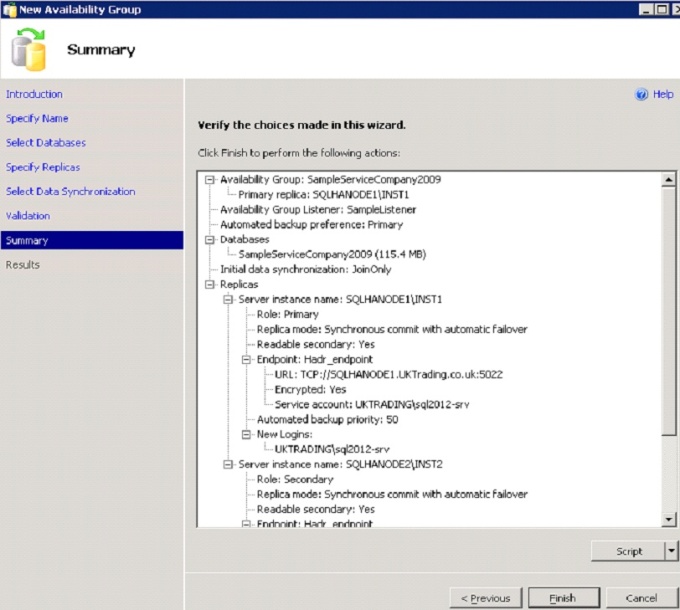Open the Specify Replicas wizard page
The width and height of the screenshot is (680, 610).
pyautogui.click(x=43, y=167)
